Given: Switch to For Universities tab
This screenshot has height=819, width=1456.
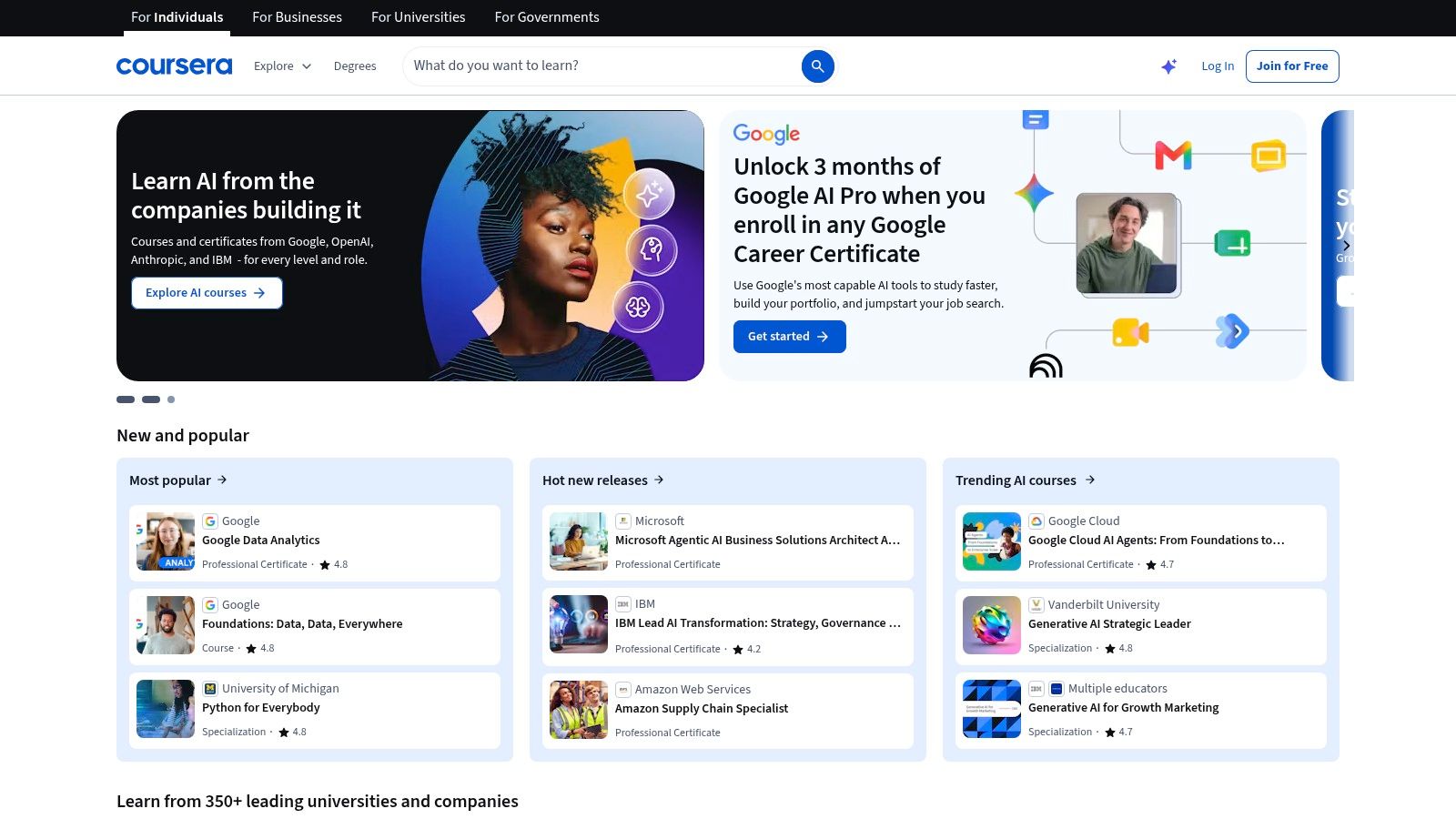Looking at the screenshot, I should 418,17.
